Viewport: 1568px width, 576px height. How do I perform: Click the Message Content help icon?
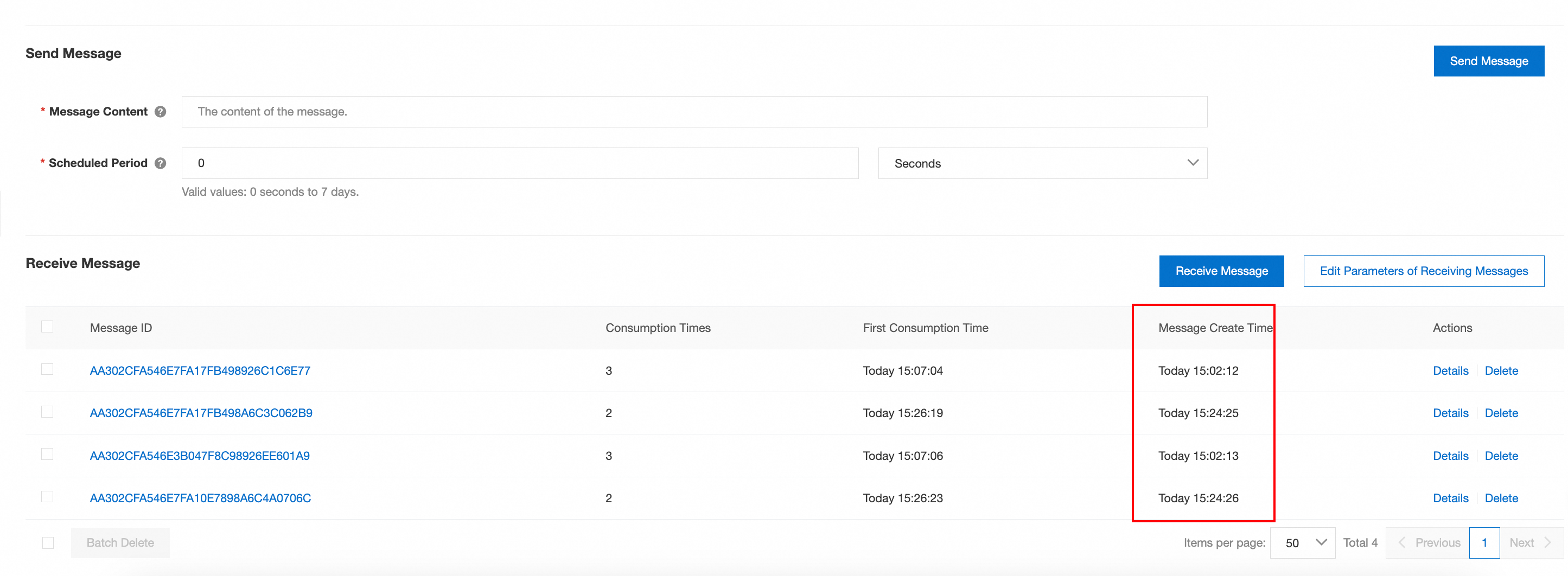coord(161,112)
